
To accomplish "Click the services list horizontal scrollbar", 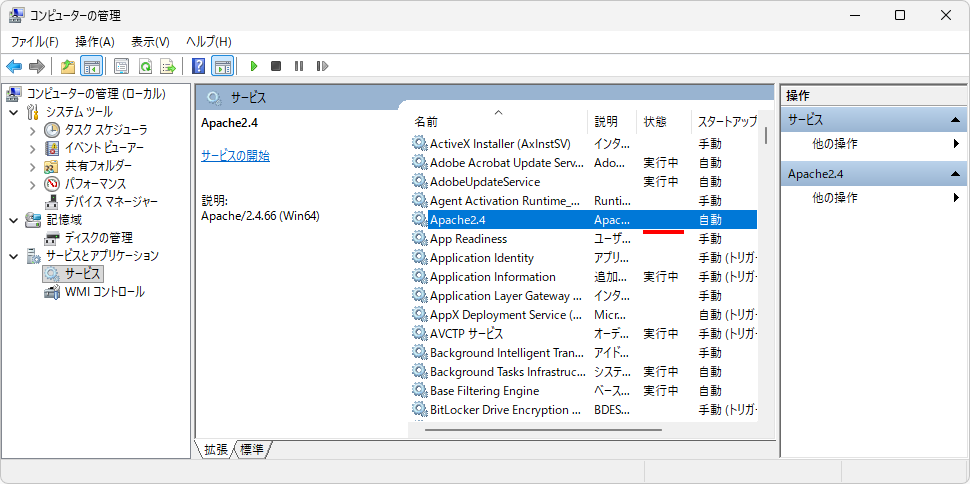I will 543,429.
